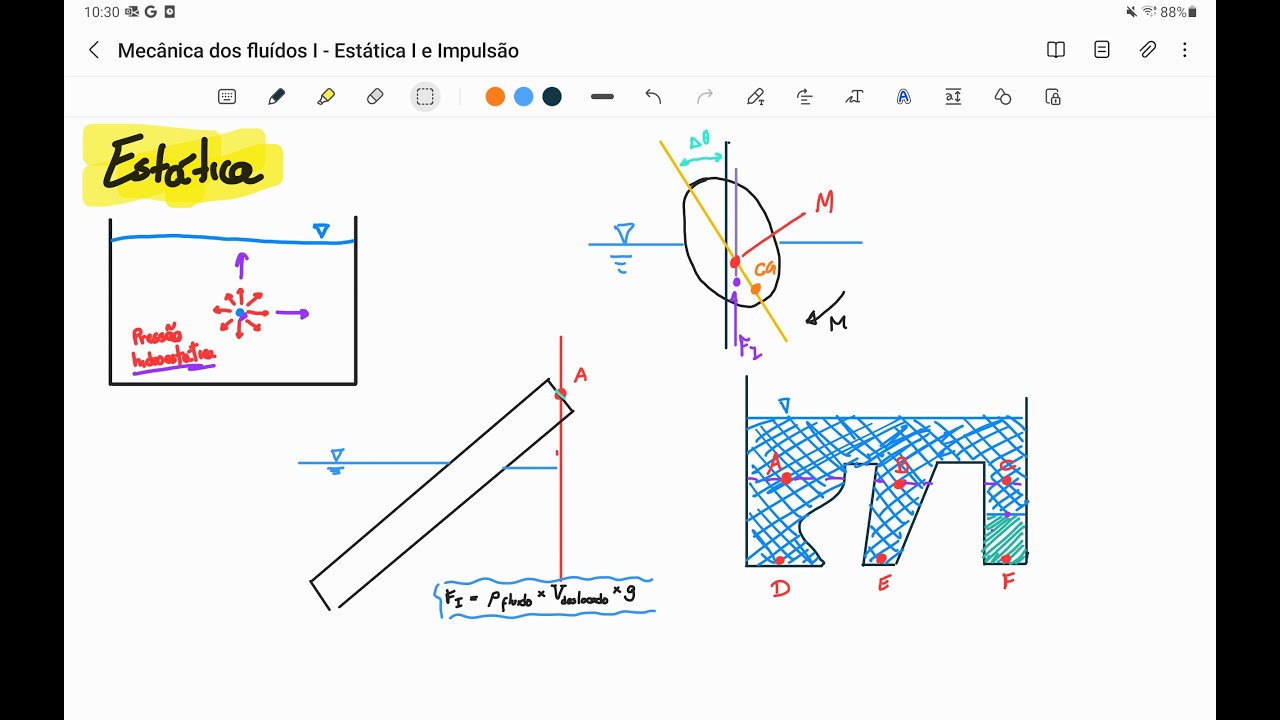This screenshot has width=1280, height=720.
Task: Tap the battery 88% status indicator
Action: point(1178,12)
